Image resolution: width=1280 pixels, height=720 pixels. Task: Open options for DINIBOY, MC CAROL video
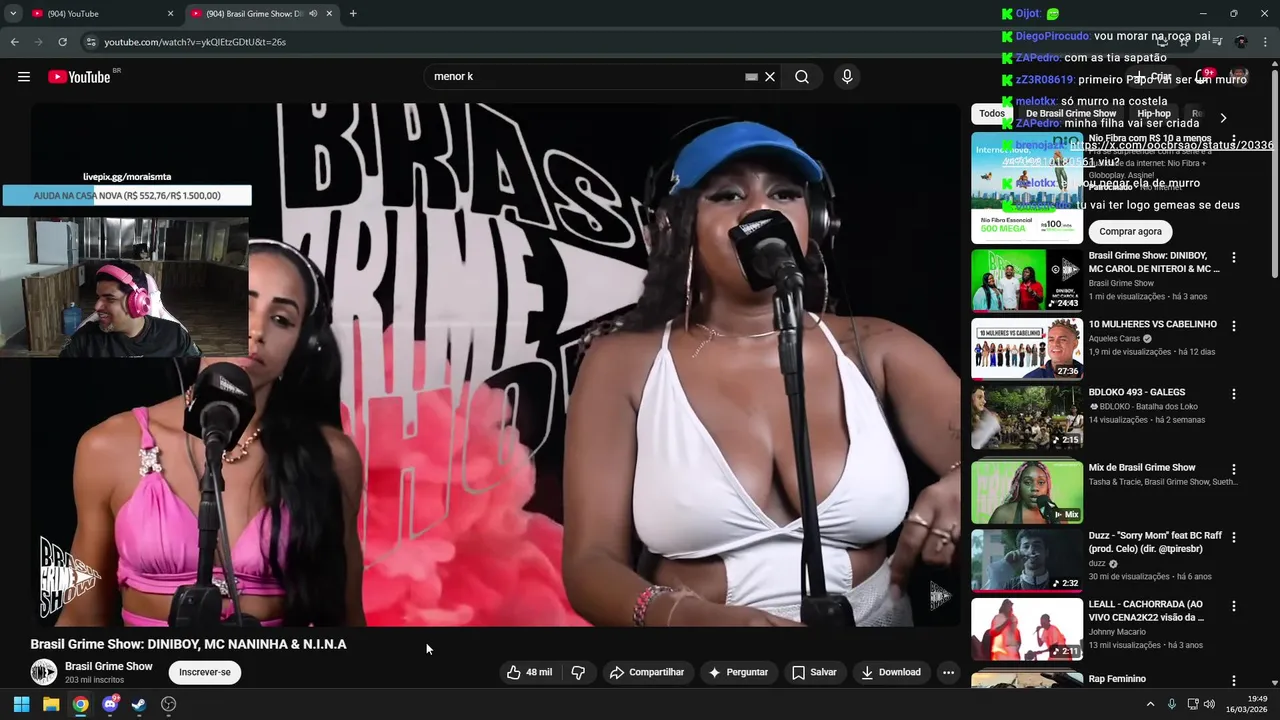tap(1233, 258)
